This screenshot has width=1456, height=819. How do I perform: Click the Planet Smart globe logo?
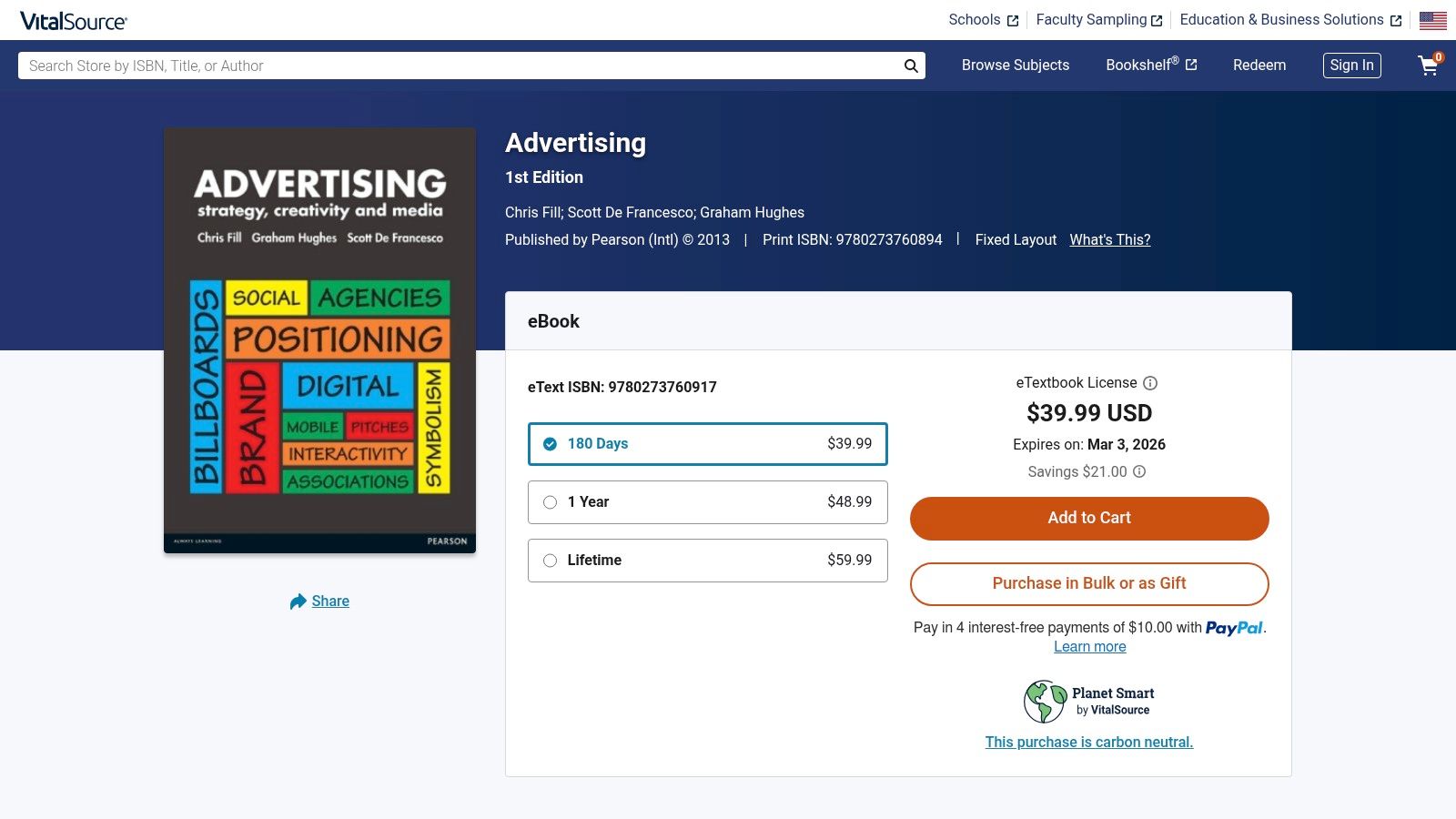pyautogui.click(x=1045, y=702)
